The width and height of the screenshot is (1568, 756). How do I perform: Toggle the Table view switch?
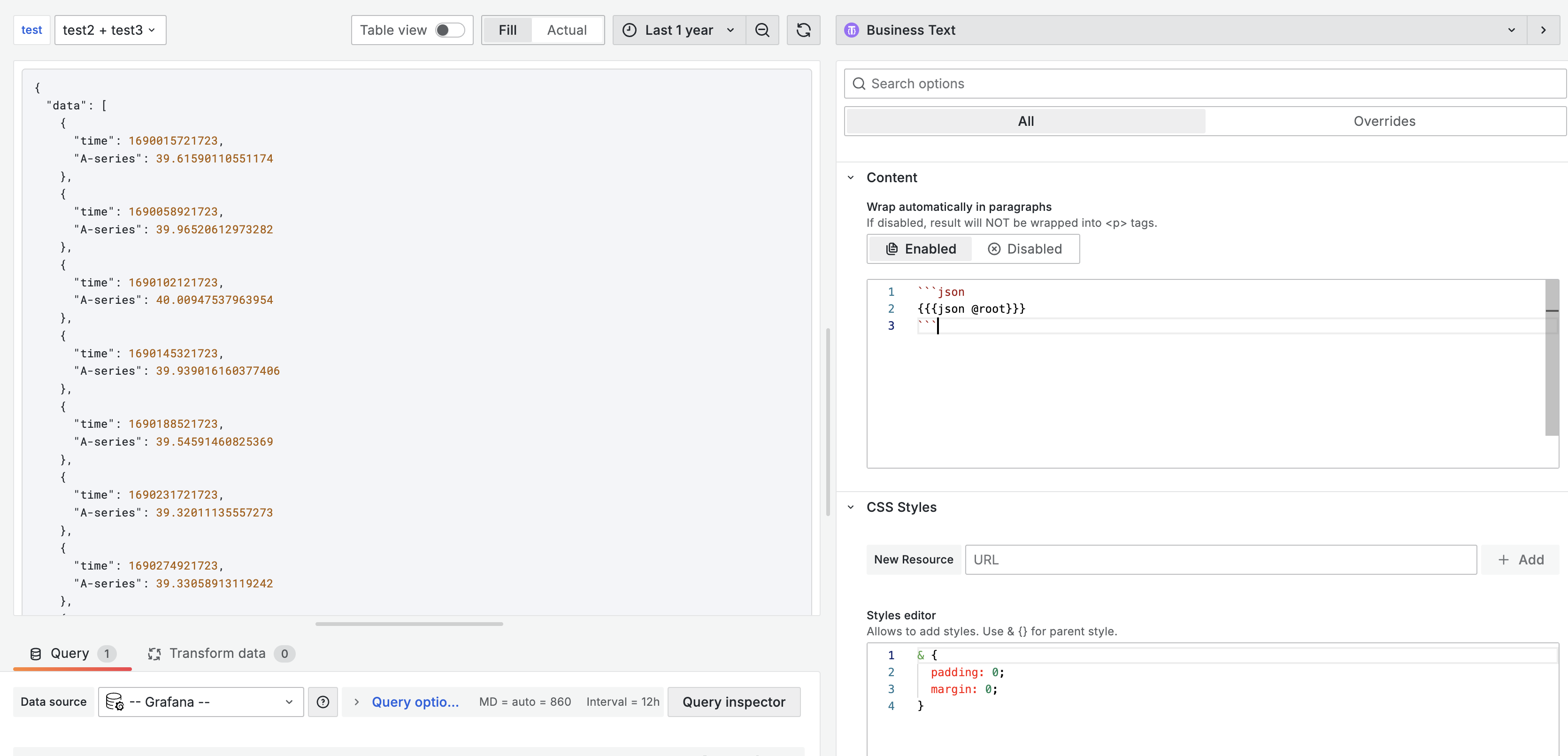tap(450, 30)
